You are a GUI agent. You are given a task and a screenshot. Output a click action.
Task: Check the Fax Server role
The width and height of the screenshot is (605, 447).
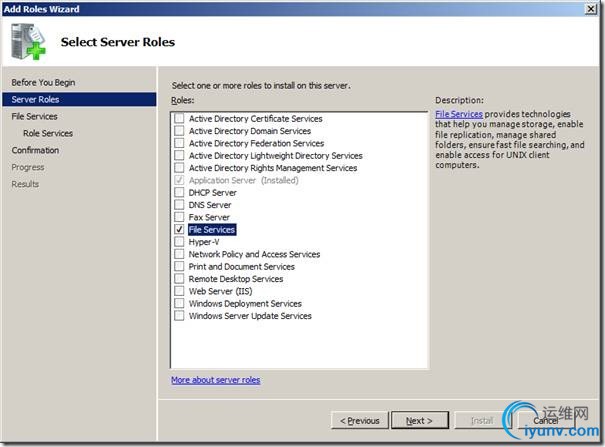pos(179,217)
